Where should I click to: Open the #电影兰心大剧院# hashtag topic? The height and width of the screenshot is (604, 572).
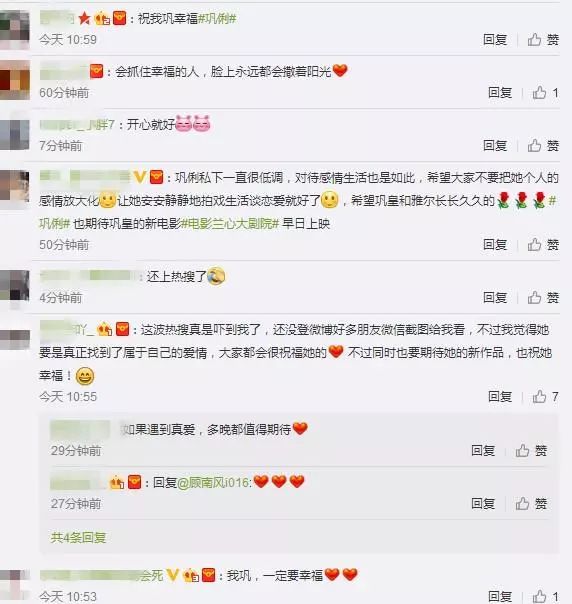[x=230, y=223]
